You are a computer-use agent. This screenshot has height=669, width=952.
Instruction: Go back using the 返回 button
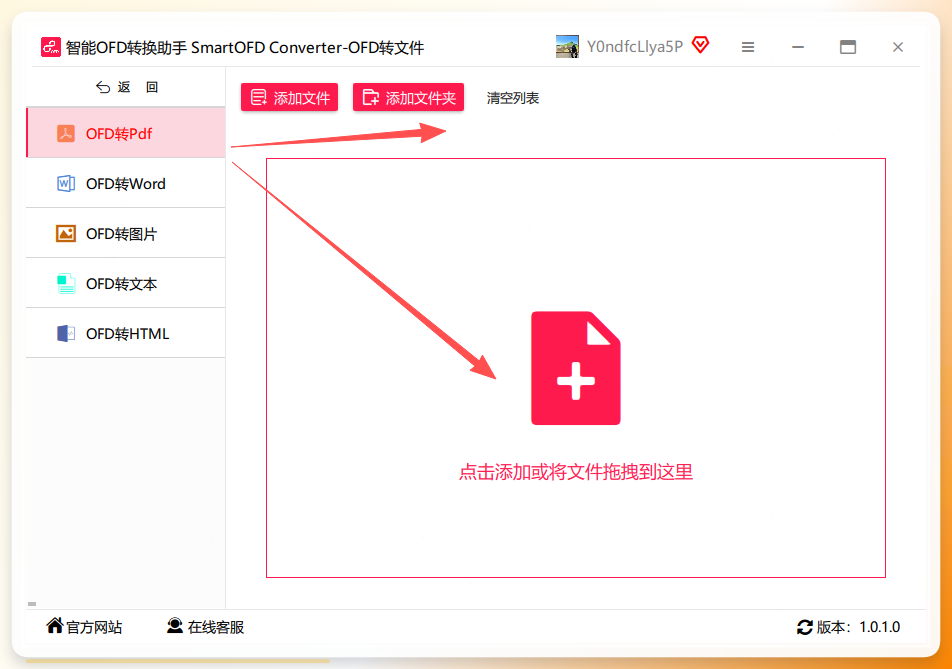pyautogui.click(x=127, y=87)
